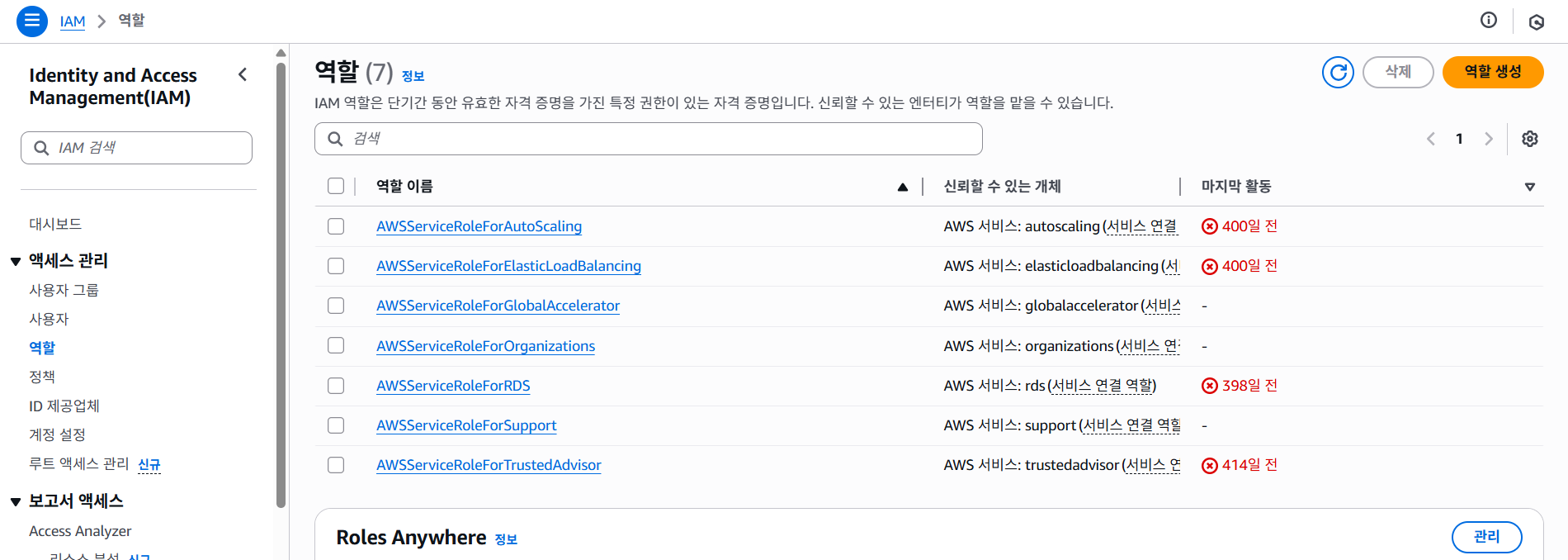Open AWSServiceRoleForSupport role link

[466, 425]
